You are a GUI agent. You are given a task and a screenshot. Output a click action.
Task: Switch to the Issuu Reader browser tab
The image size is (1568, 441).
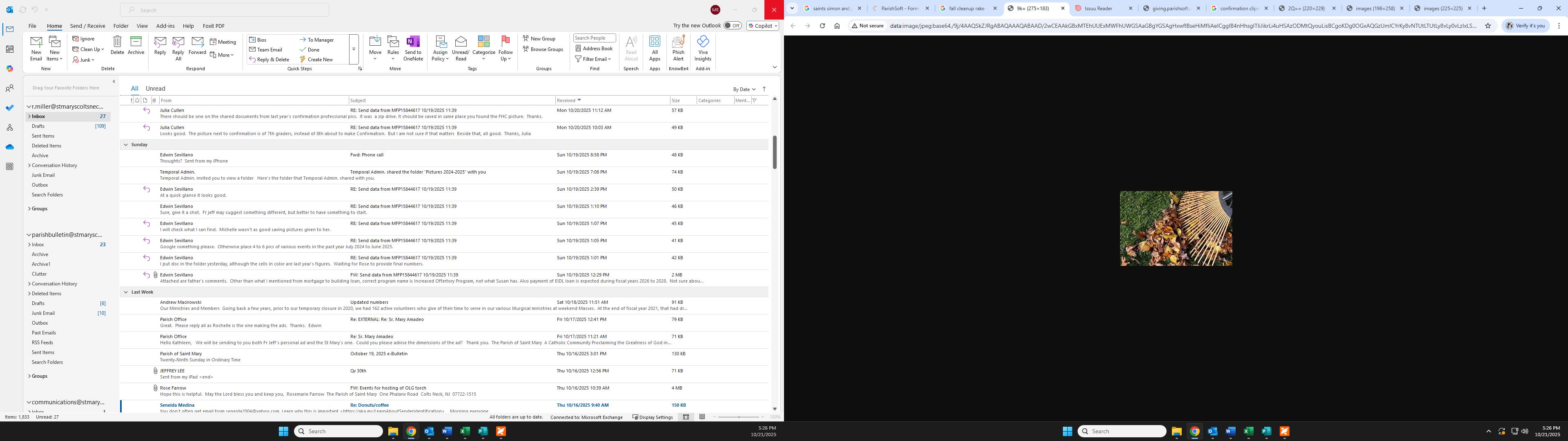[x=1099, y=9]
